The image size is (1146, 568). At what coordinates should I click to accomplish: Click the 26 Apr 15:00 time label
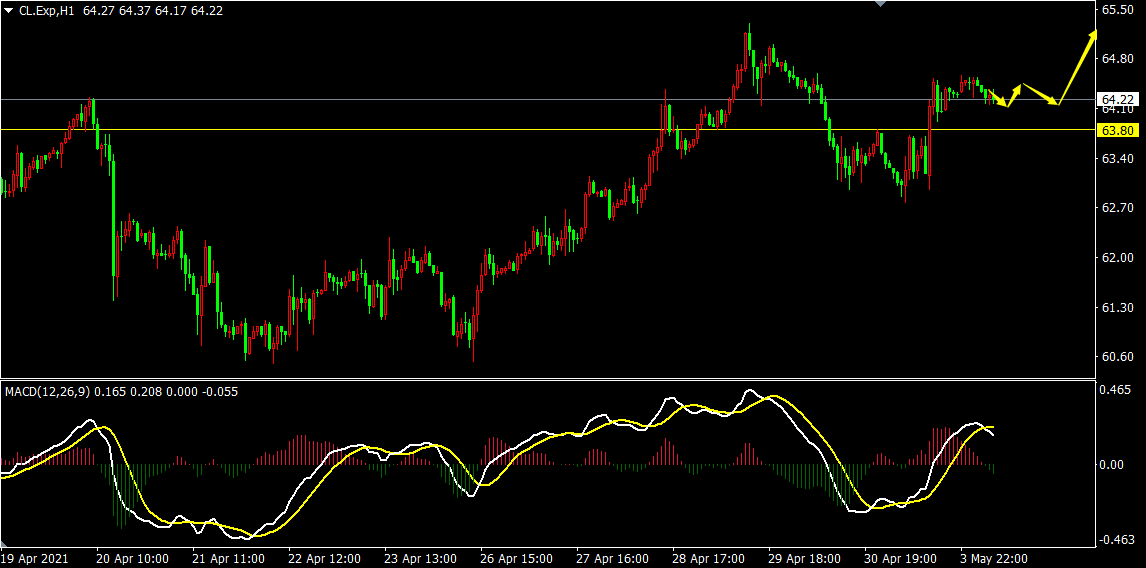(x=514, y=558)
